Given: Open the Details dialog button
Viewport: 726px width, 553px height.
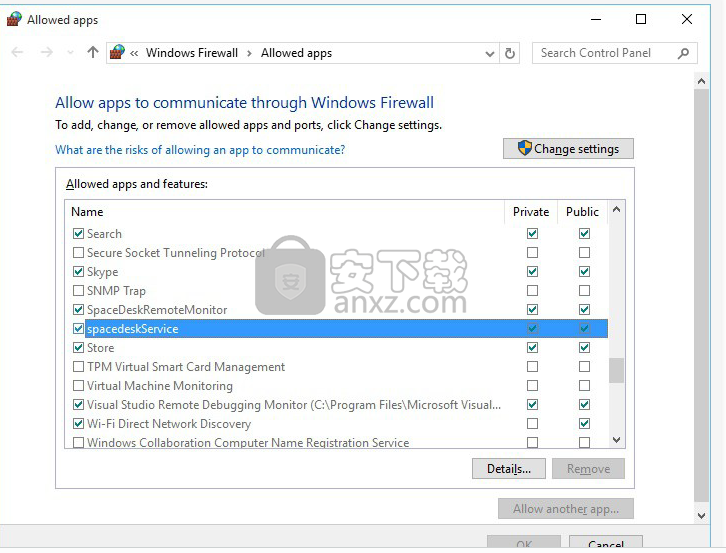Looking at the screenshot, I should coord(509,469).
